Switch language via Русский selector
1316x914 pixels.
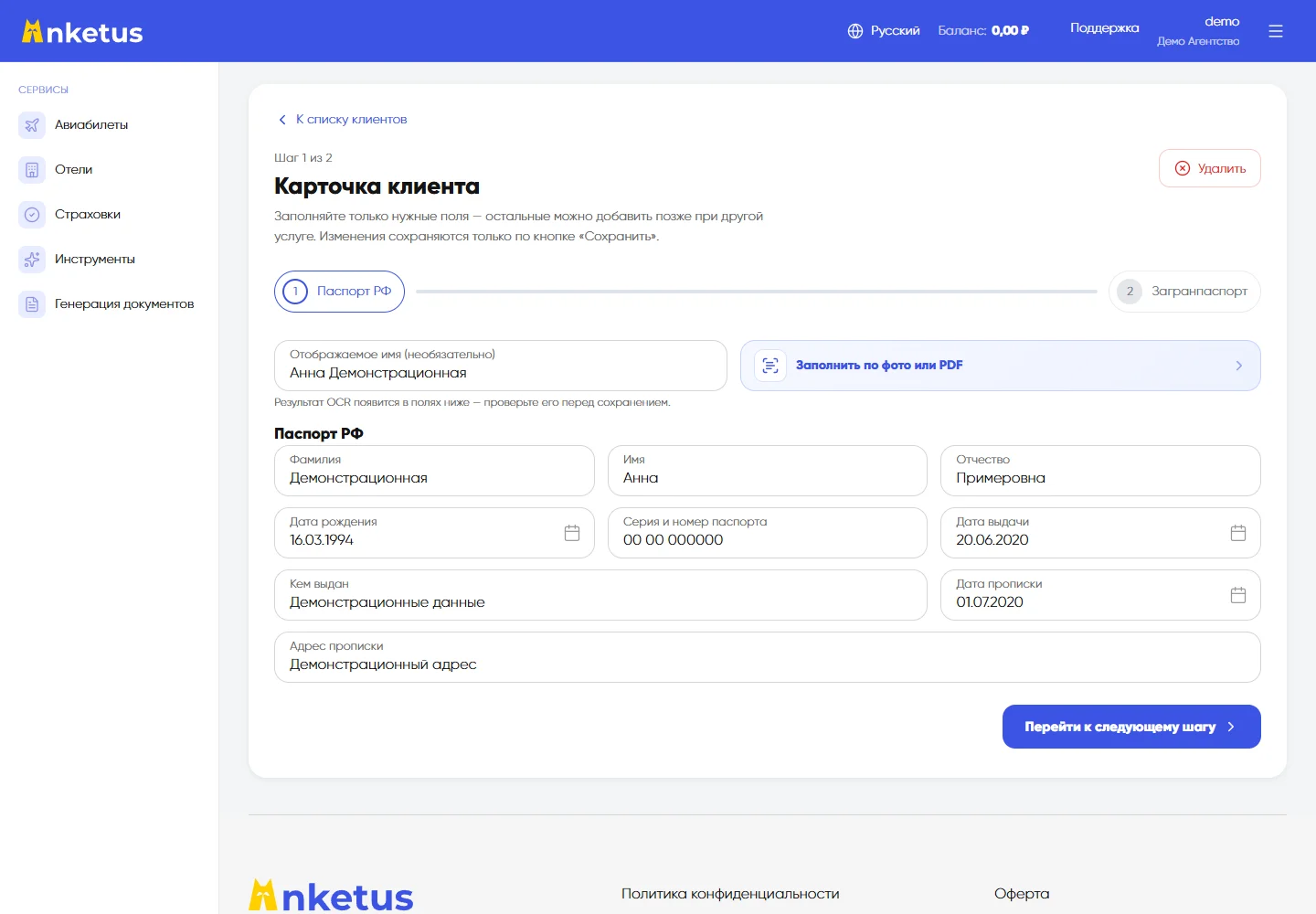click(x=884, y=31)
